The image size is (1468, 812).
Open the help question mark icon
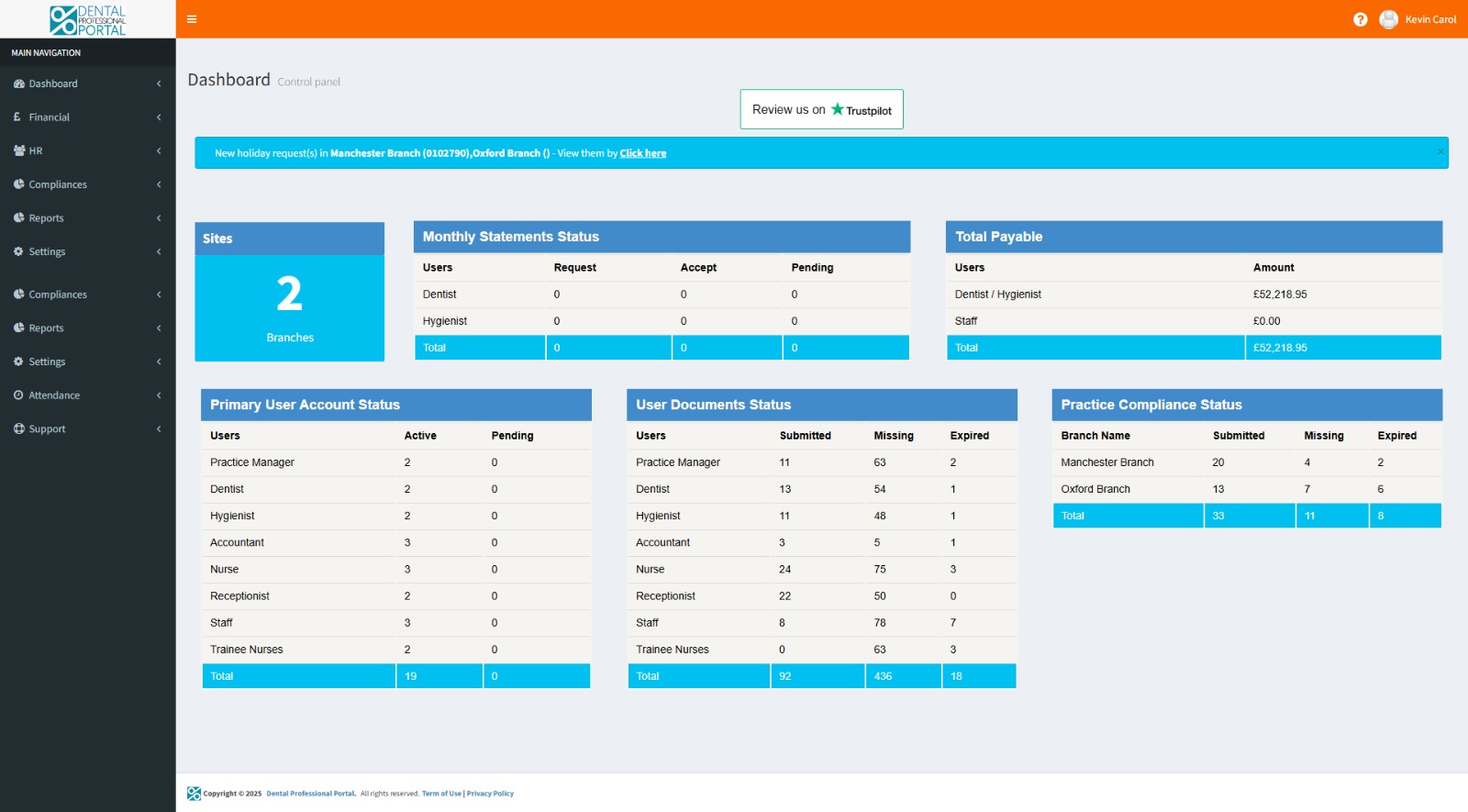(x=1360, y=19)
